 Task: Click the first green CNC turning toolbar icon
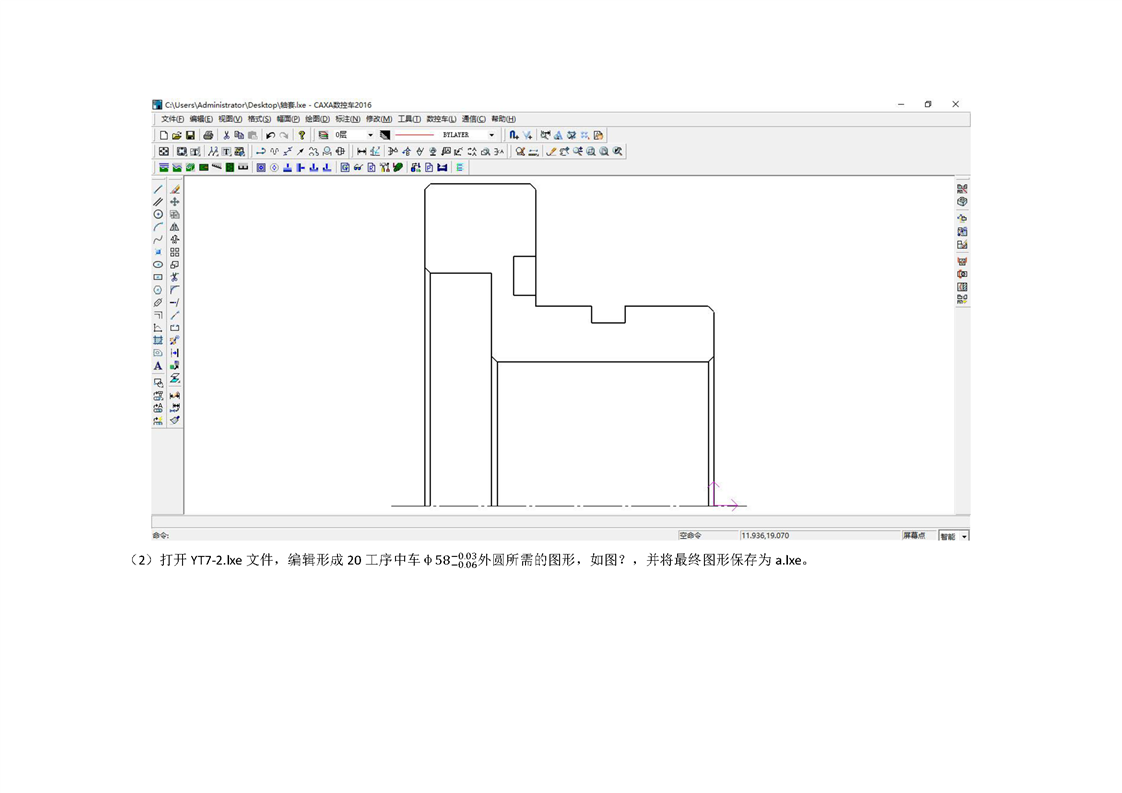tap(164, 167)
